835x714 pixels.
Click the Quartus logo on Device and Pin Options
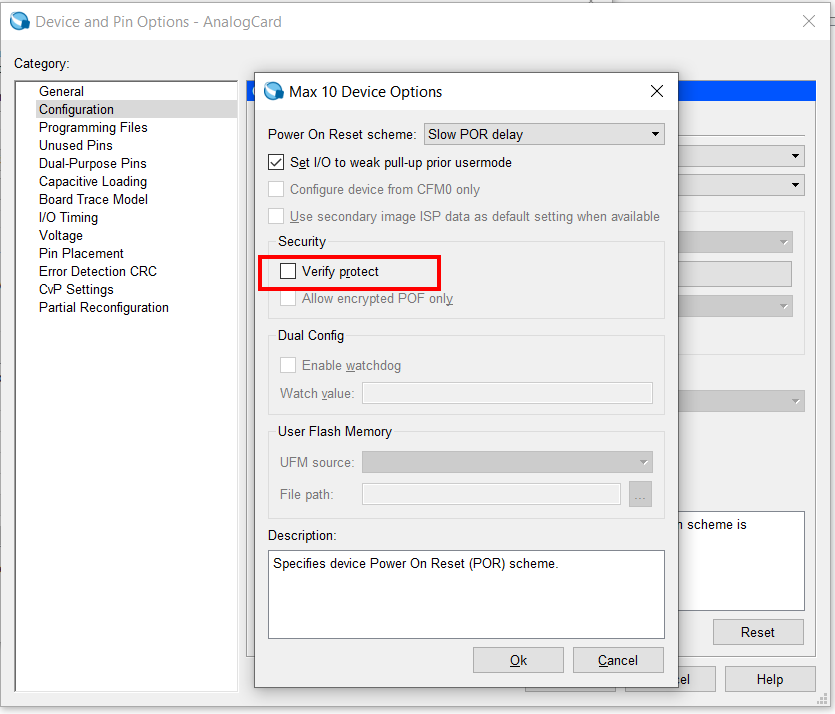(19, 21)
